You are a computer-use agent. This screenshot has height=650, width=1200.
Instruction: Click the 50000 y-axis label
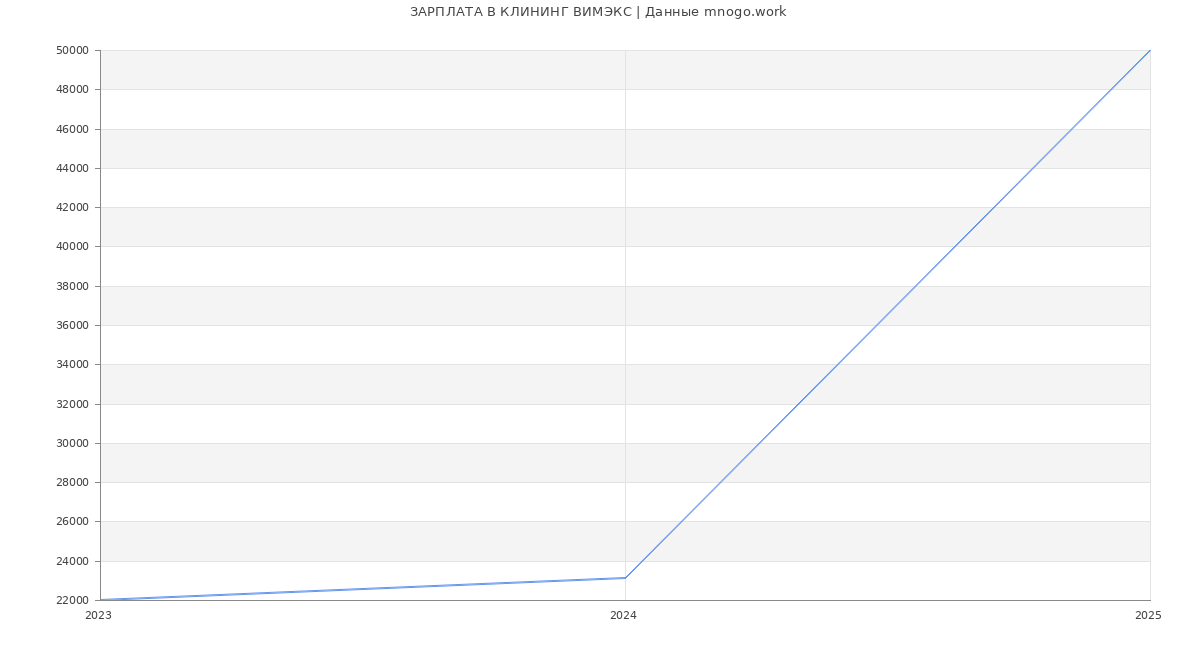click(72, 50)
